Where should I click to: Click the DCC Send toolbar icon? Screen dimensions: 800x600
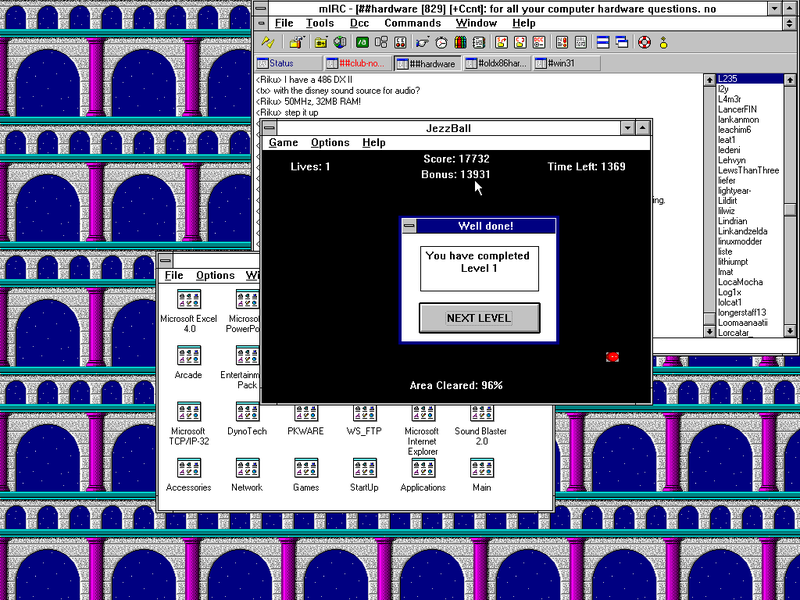point(502,43)
